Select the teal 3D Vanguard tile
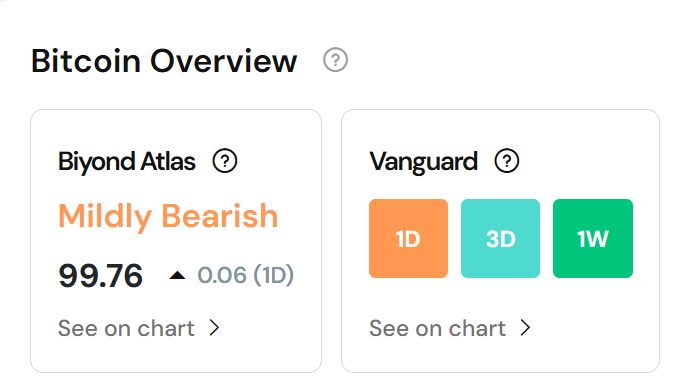The width and height of the screenshot is (680, 389). click(500, 239)
